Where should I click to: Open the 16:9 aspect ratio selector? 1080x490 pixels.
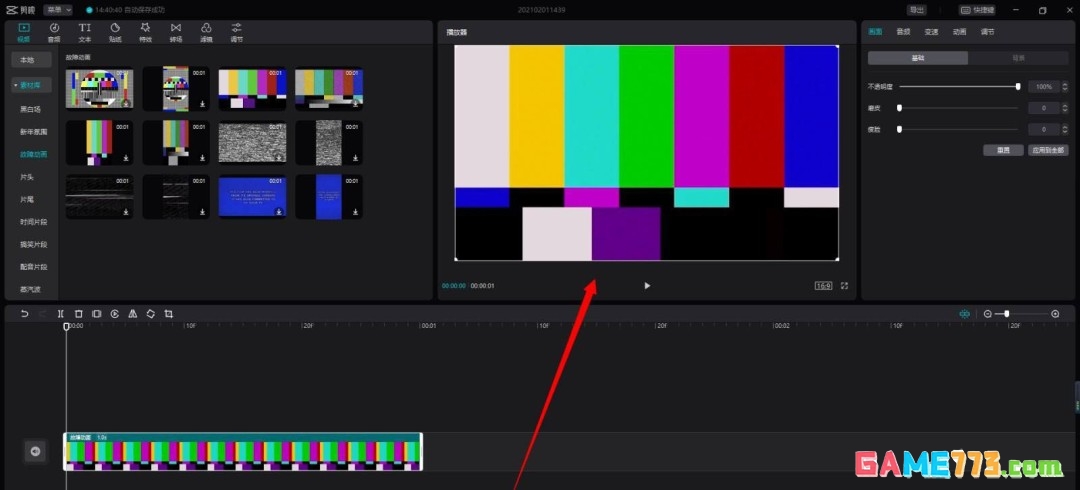tap(823, 286)
